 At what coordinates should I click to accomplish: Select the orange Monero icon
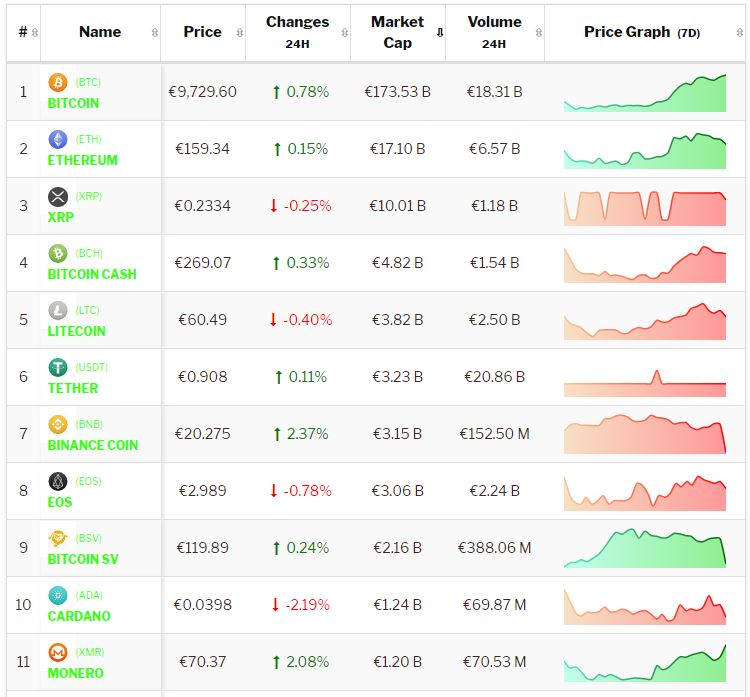coord(58,652)
